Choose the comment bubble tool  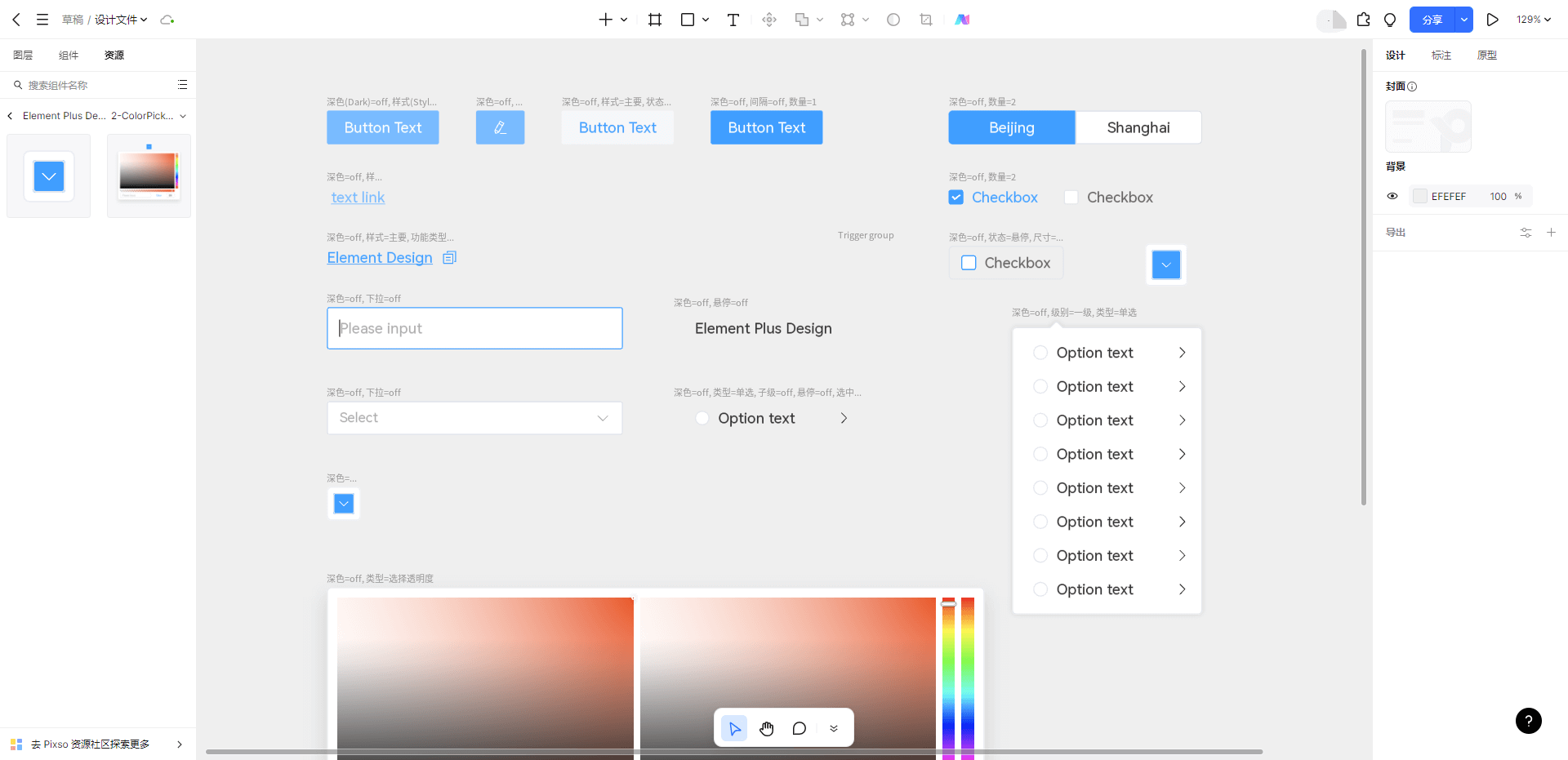point(799,728)
